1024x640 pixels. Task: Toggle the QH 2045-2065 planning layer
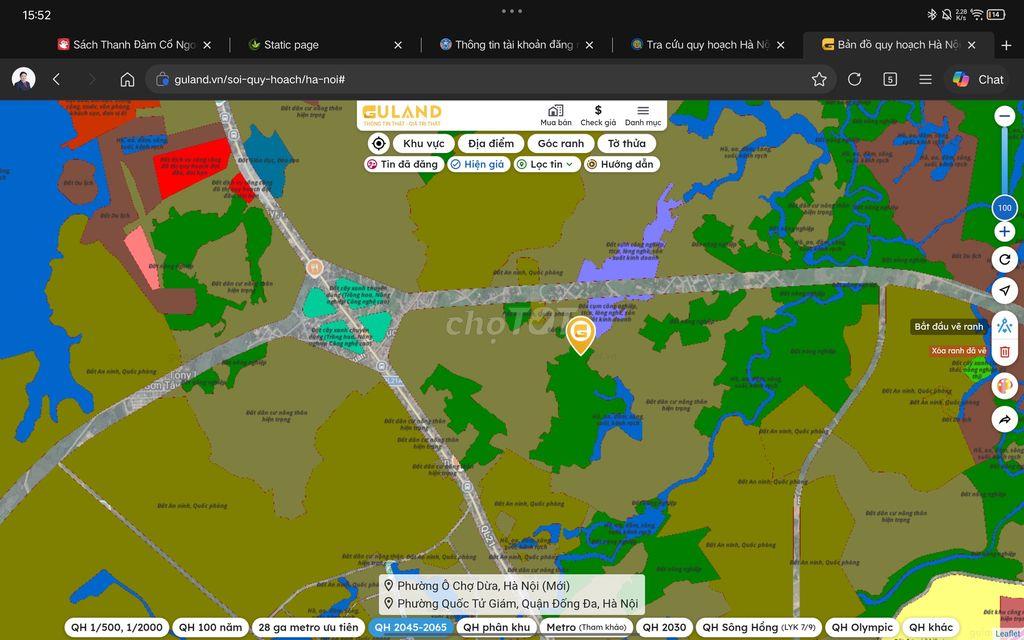pos(411,628)
